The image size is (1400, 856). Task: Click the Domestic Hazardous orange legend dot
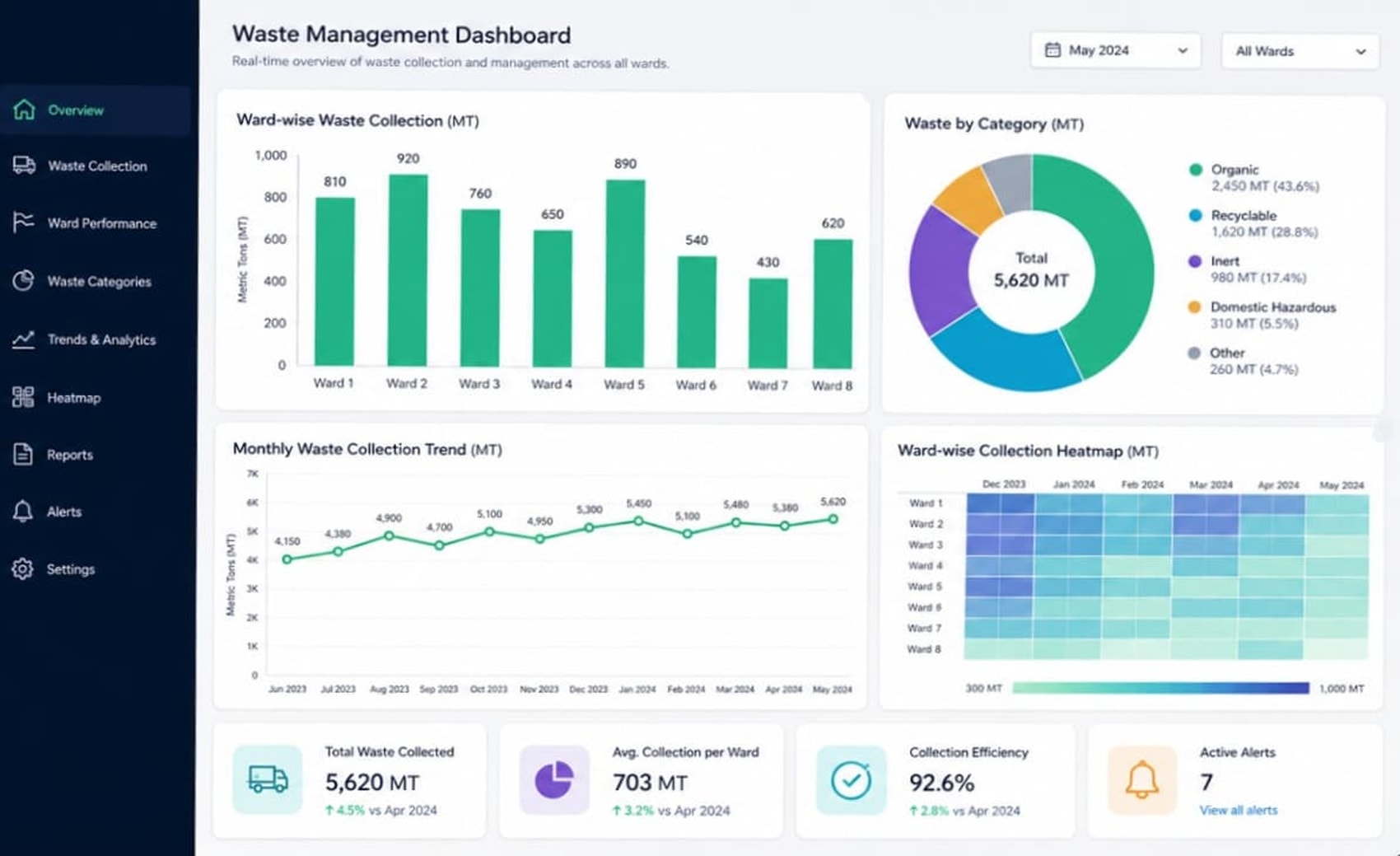[x=1194, y=306]
